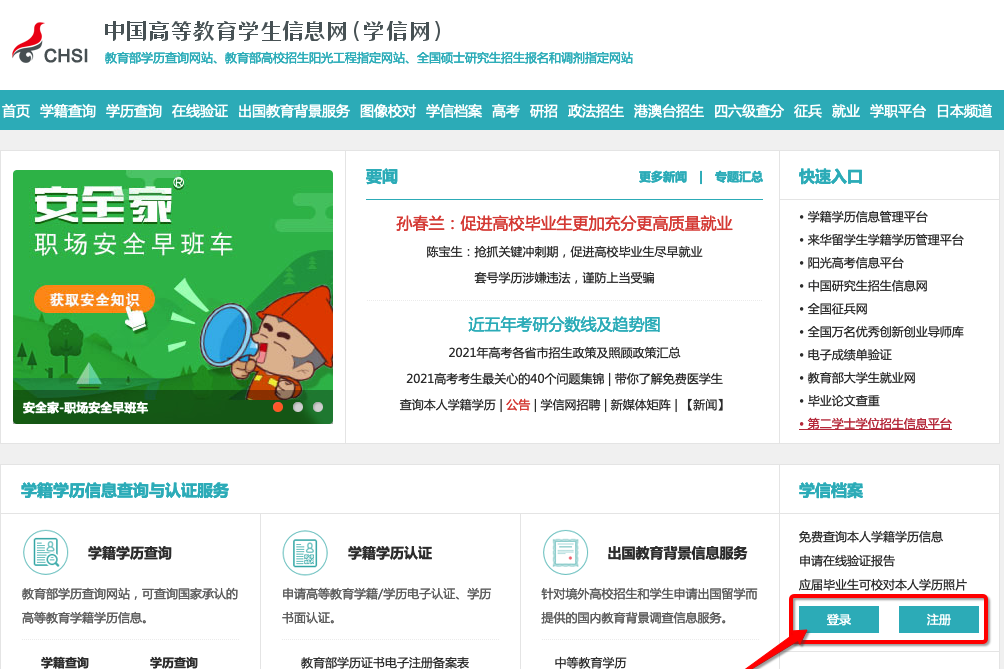
Task: Open 全国万名优秀创新创业导师库 link
Action: tap(885, 332)
